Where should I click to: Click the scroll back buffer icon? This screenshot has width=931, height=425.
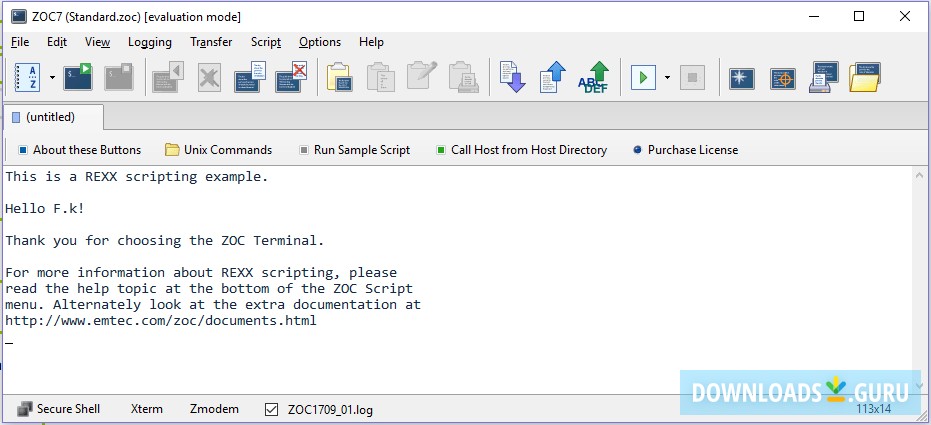[x=168, y=77]
